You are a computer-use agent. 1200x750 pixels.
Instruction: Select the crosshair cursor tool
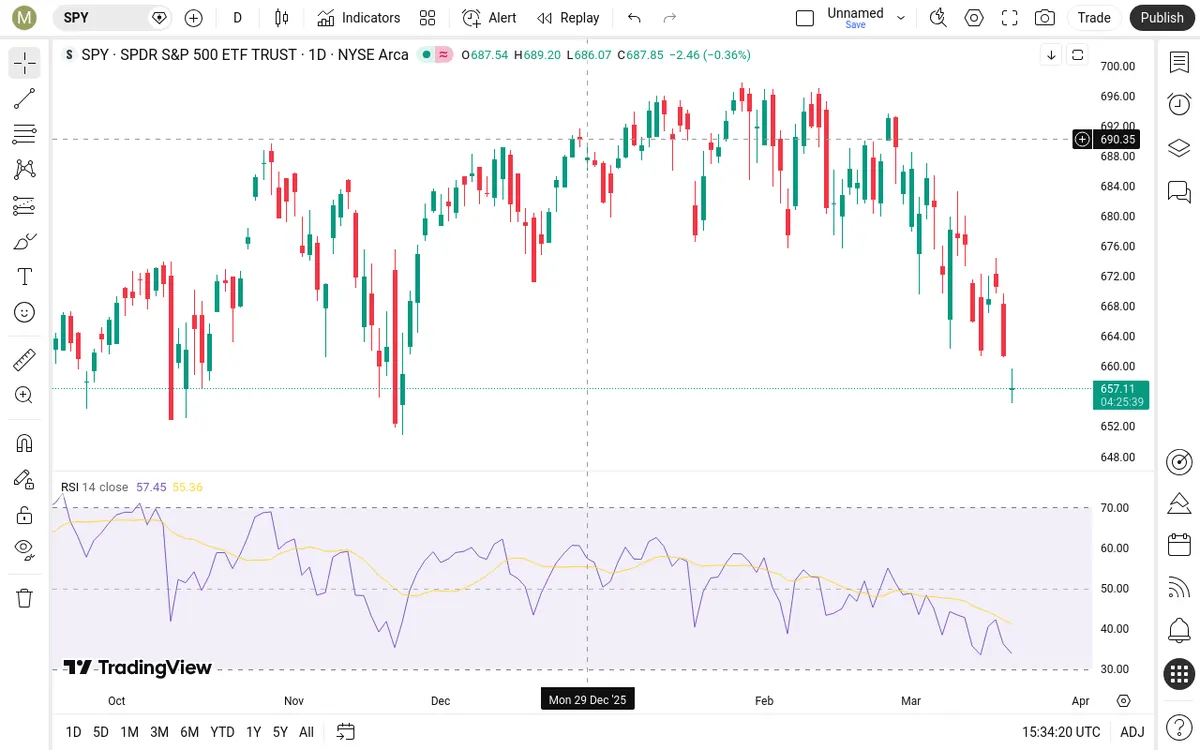pos(25,63)
